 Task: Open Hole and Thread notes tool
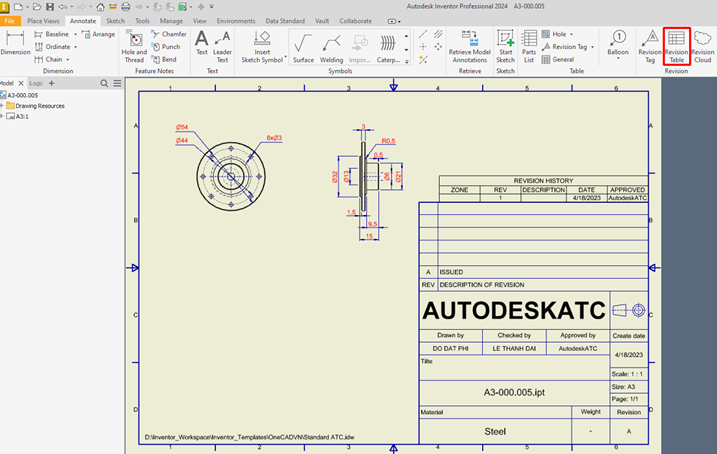click(134, 47)
